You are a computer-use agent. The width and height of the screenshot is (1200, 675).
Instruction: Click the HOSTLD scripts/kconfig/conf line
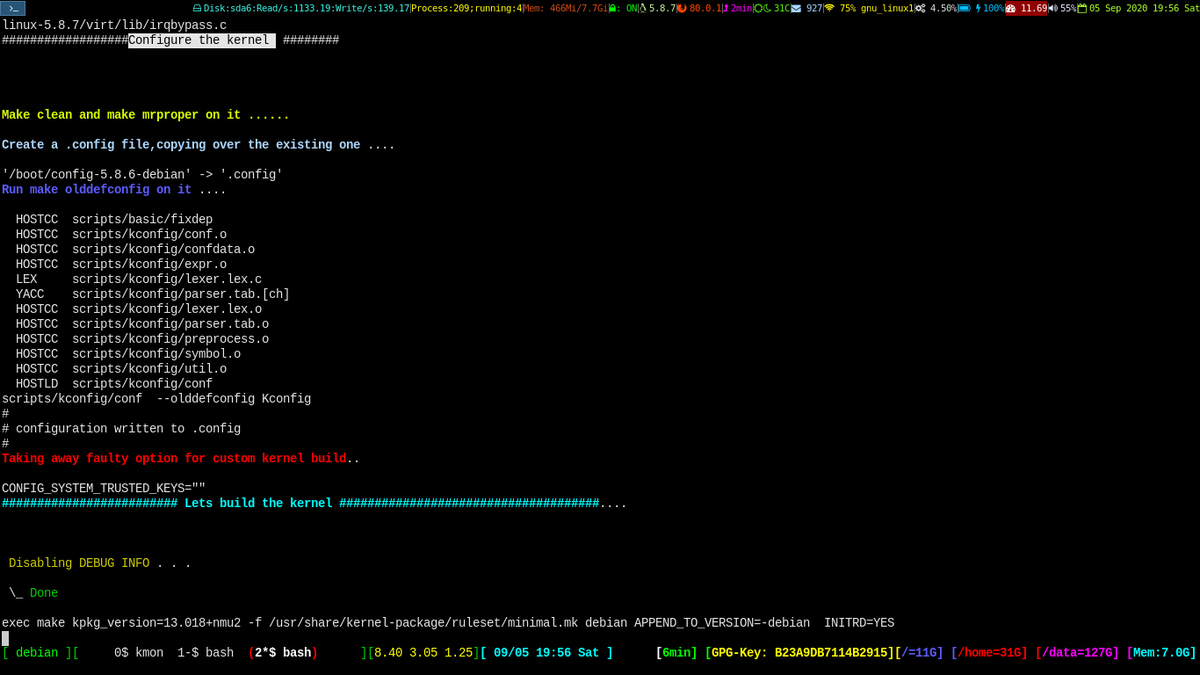114,384
